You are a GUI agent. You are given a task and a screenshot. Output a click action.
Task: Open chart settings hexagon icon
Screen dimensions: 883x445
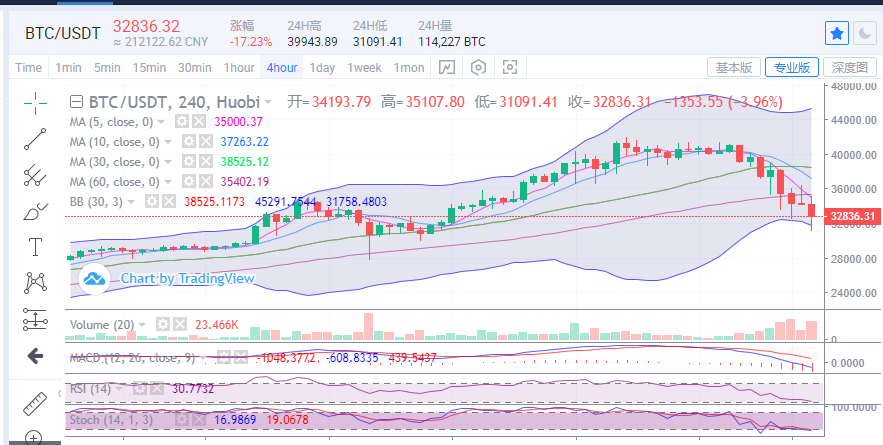tap(478, 68)
